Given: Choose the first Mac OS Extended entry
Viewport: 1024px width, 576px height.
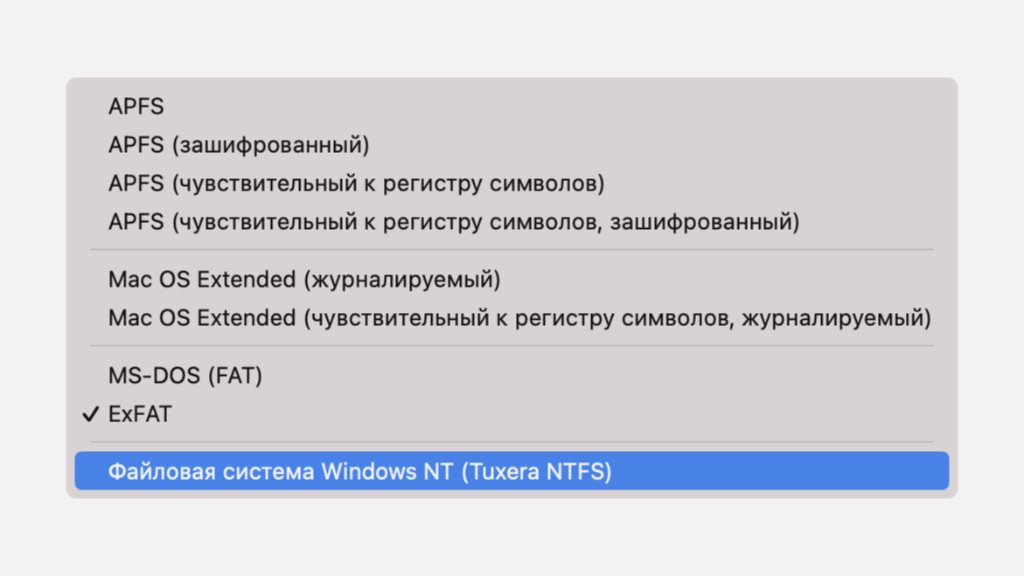Looking at the screenshot, I should click(304, 280).
